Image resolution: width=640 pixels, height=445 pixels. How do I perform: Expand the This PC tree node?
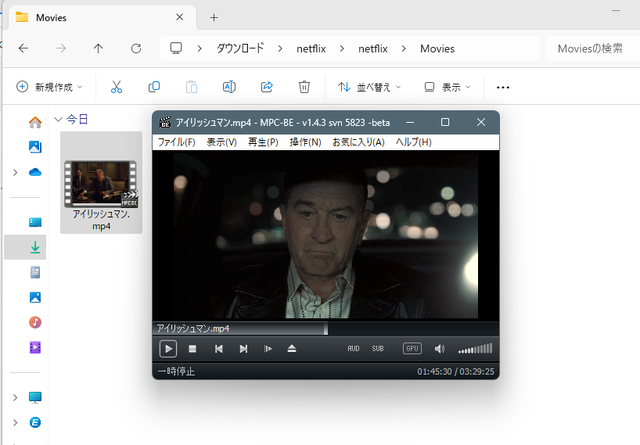(x=16, y=397)
